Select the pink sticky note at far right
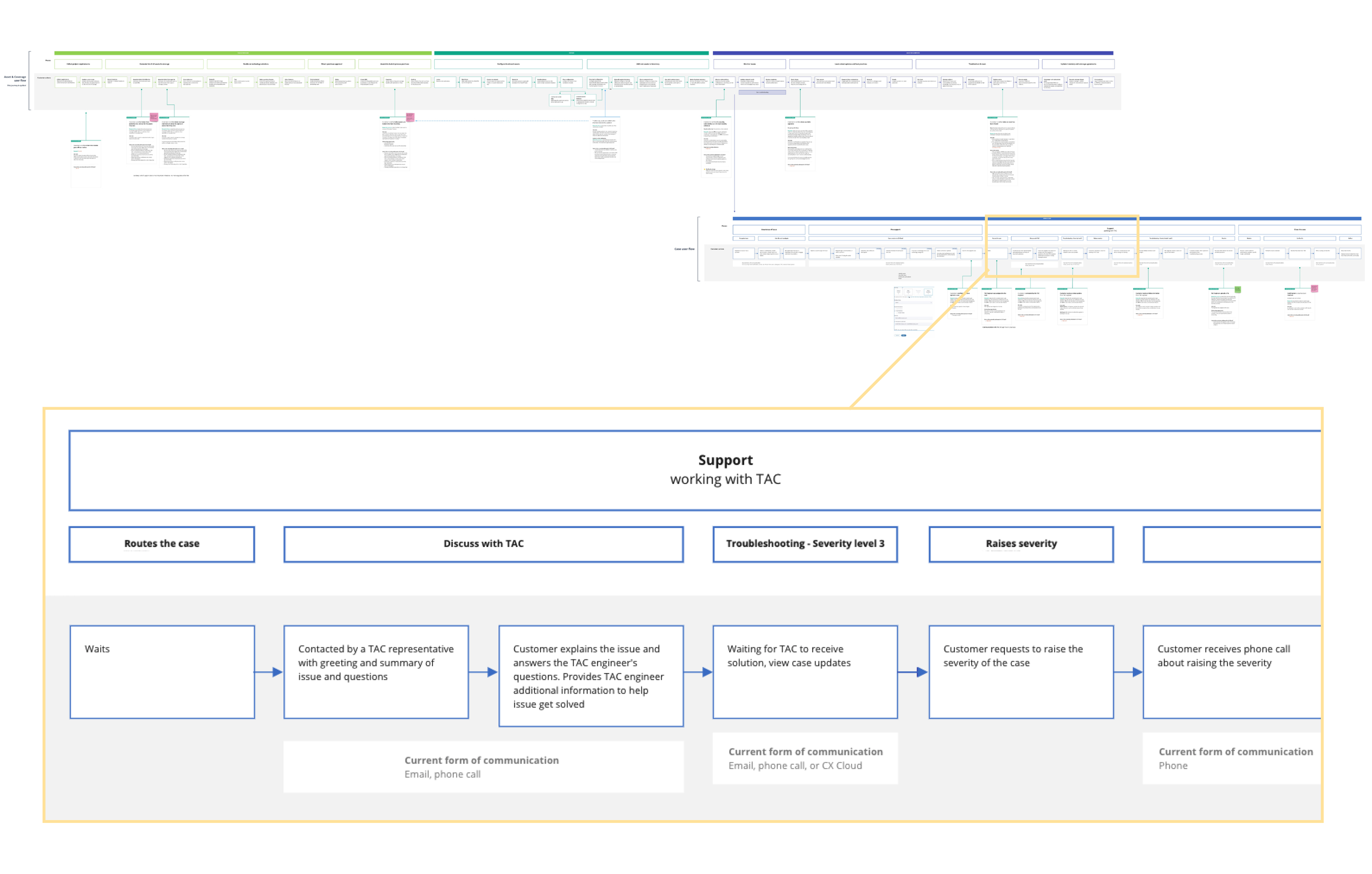 pyautogui.click(x=1314, y=289)
